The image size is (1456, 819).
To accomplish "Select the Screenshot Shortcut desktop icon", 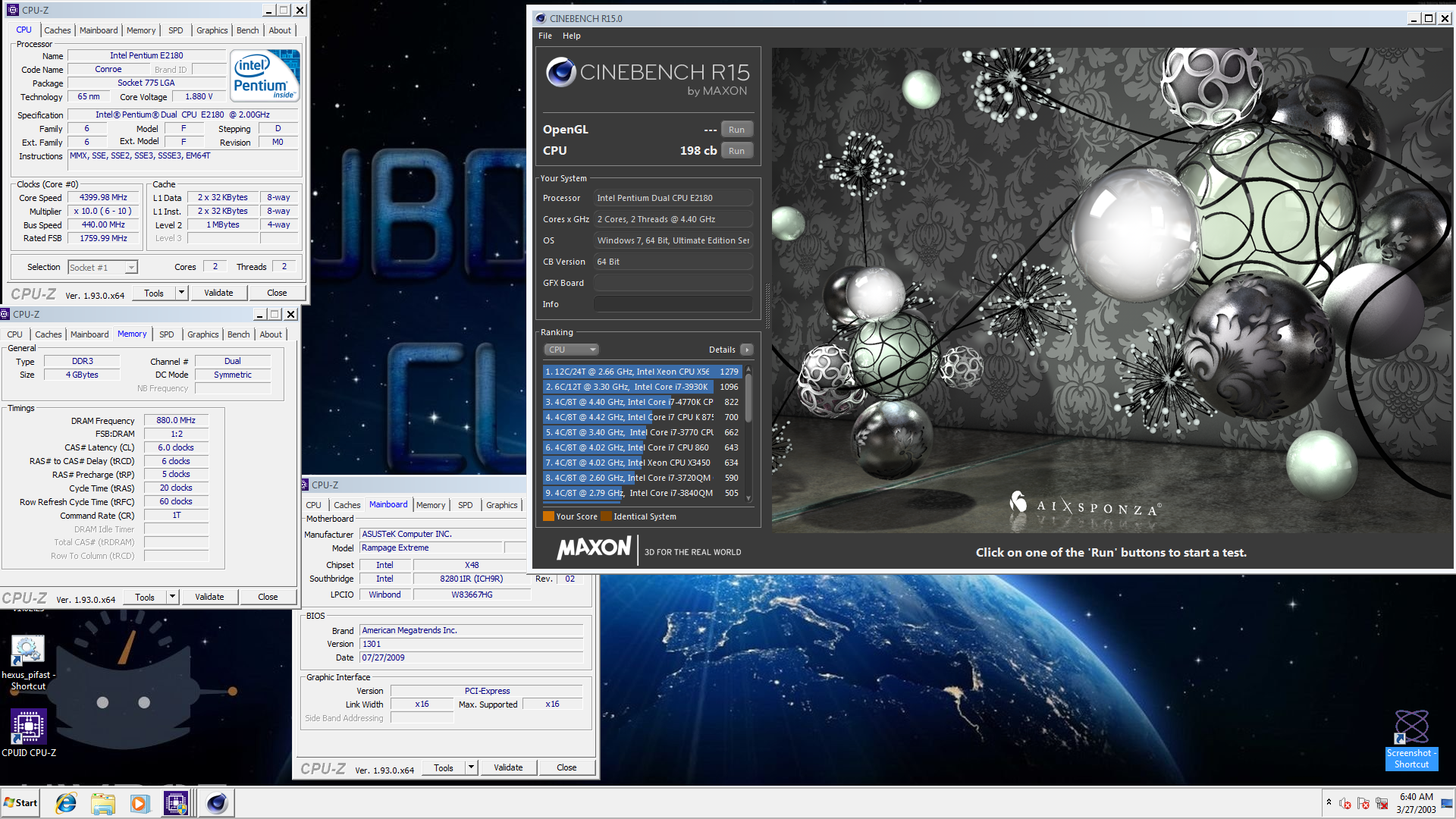I will point(1410,739).
